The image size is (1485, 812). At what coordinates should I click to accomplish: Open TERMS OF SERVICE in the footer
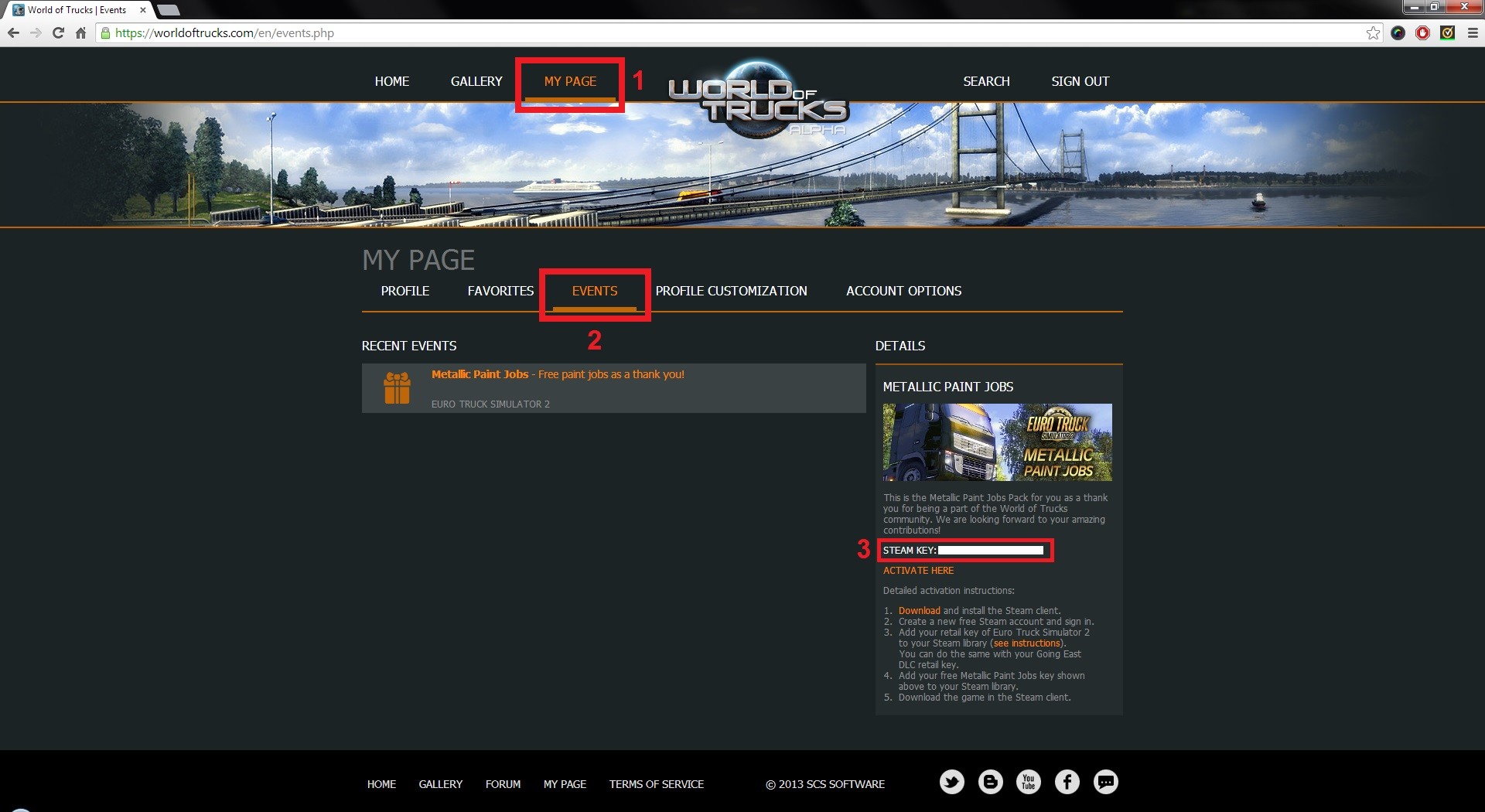click(x=657, y=784)
